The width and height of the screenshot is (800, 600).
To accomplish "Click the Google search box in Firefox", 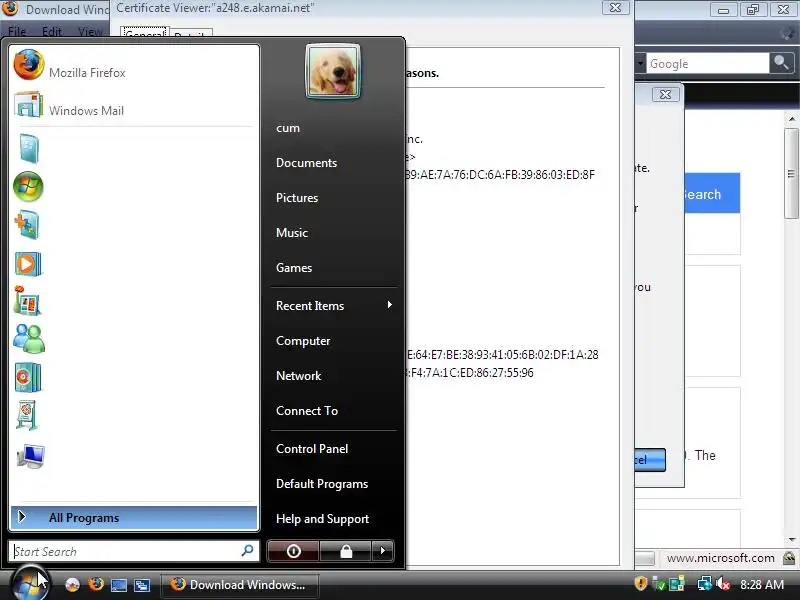I will tap(707, 64).
